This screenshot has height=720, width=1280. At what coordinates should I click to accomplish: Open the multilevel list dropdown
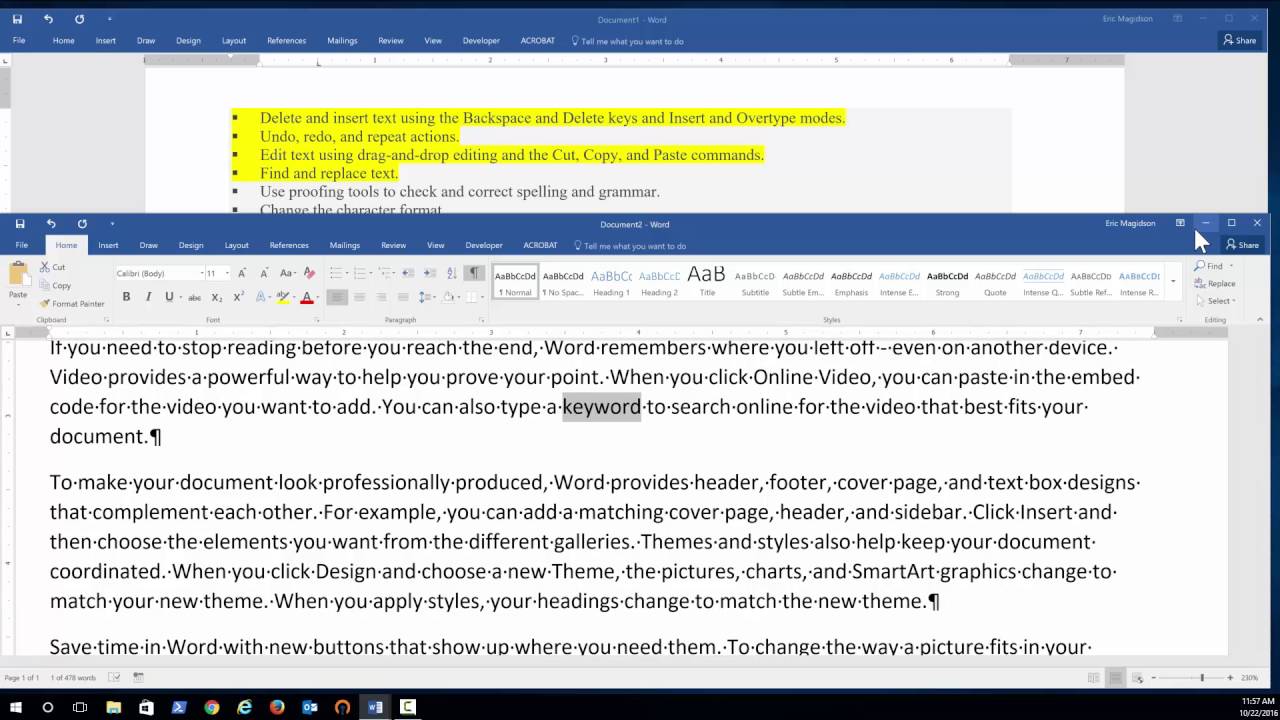[393, 273]
